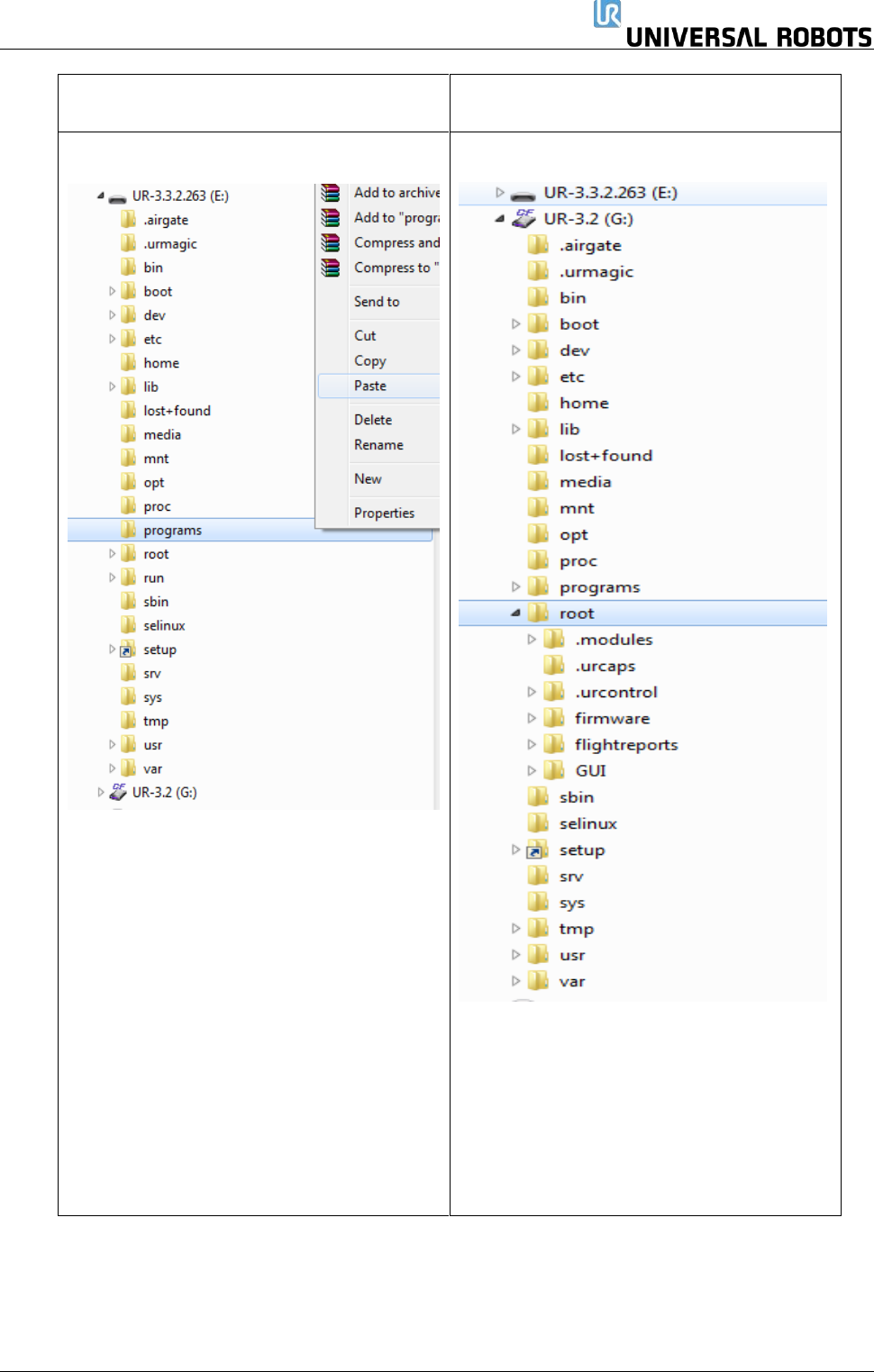Expand the .modules subfolder
874x1372 pixels.
[x=532, y=639]
